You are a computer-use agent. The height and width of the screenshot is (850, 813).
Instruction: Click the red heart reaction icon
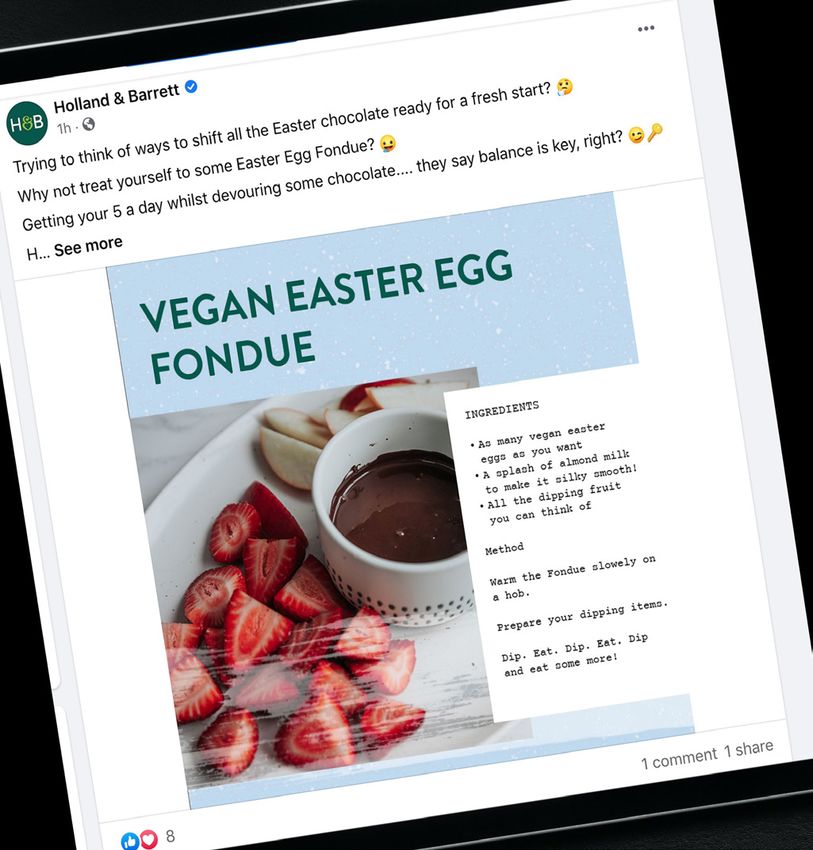click(148, 839)
